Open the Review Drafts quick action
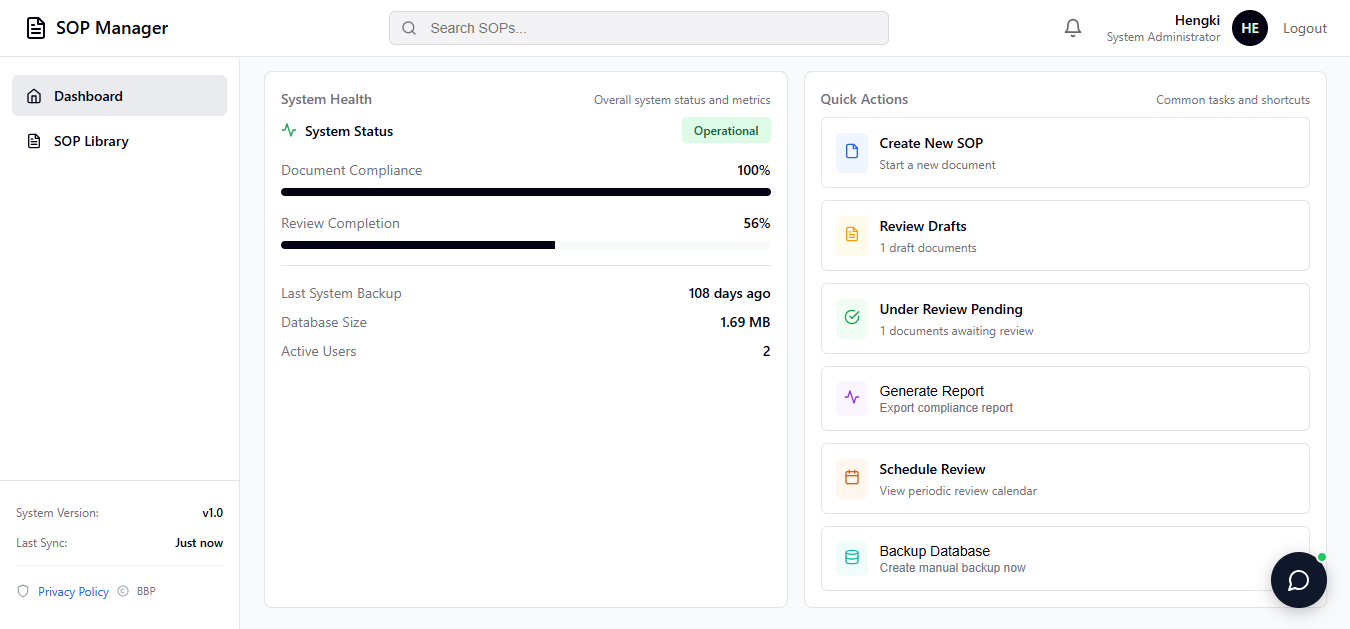The height and width of the screenshot is (629, 1350). click(1065, 235)
